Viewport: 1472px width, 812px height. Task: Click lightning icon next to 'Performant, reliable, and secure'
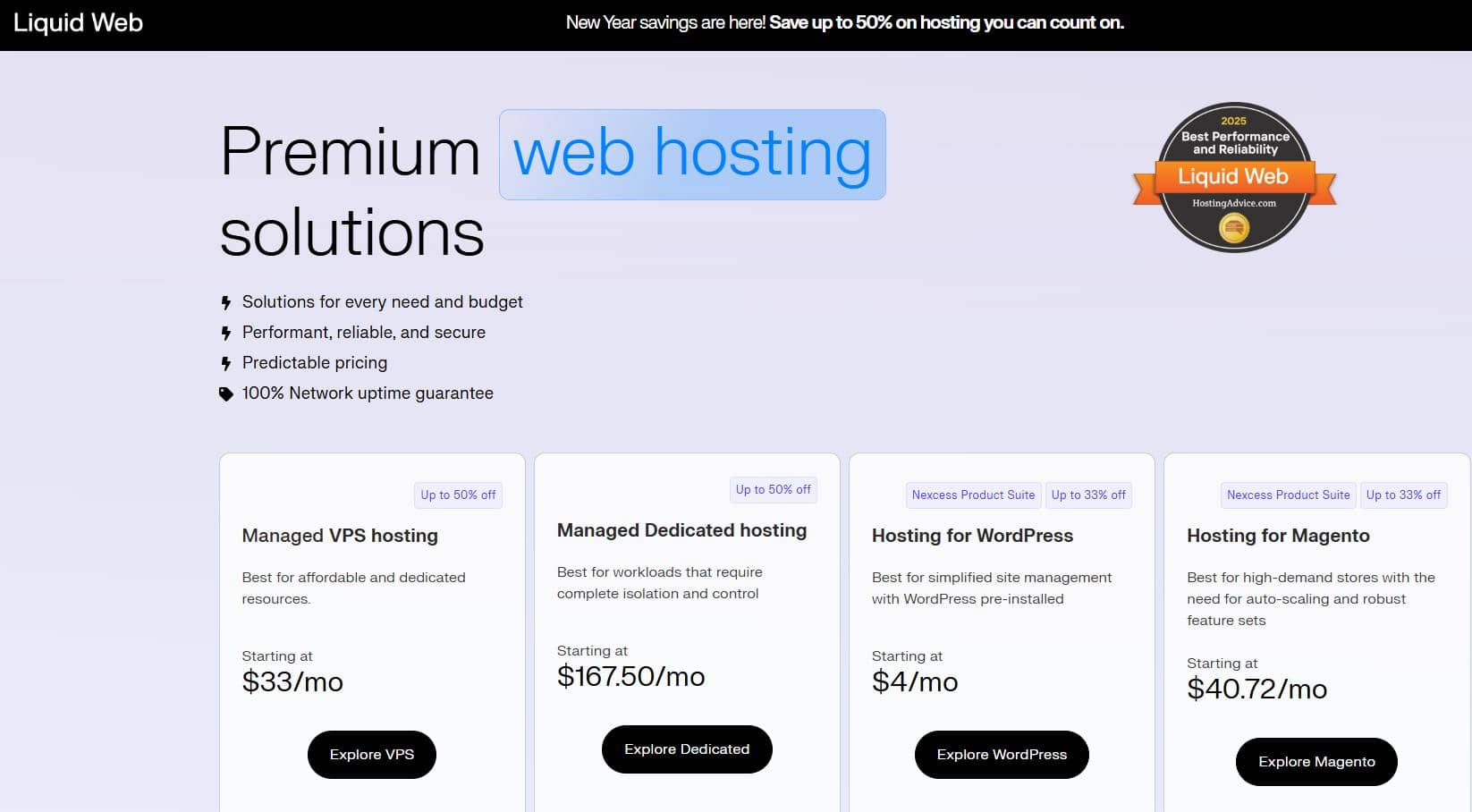(x=226, y=334)
